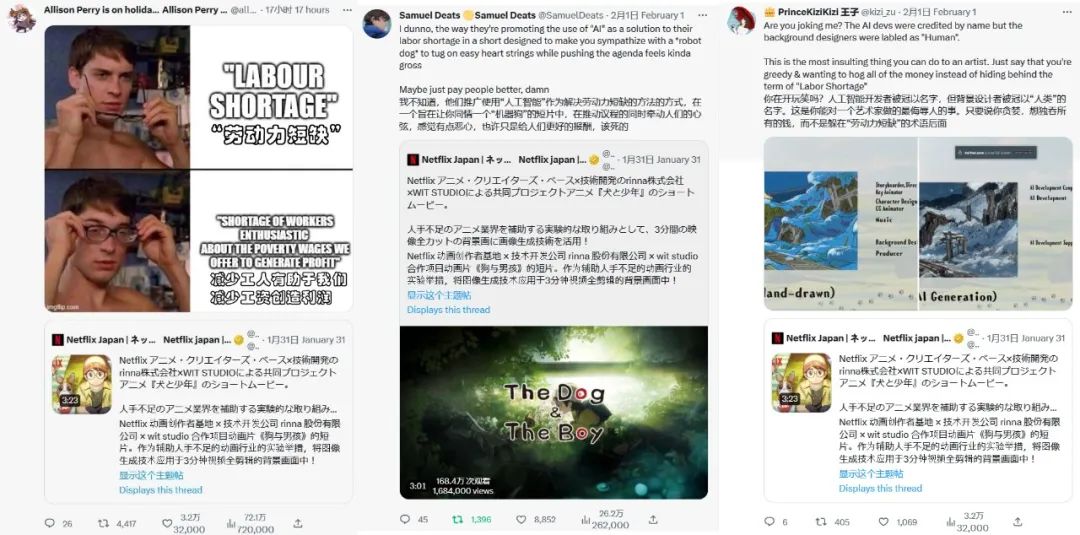This screenshot has height=535, width=1080.
Task: View analytics of Samuel Deats' tweet
Action: point(586,519)
